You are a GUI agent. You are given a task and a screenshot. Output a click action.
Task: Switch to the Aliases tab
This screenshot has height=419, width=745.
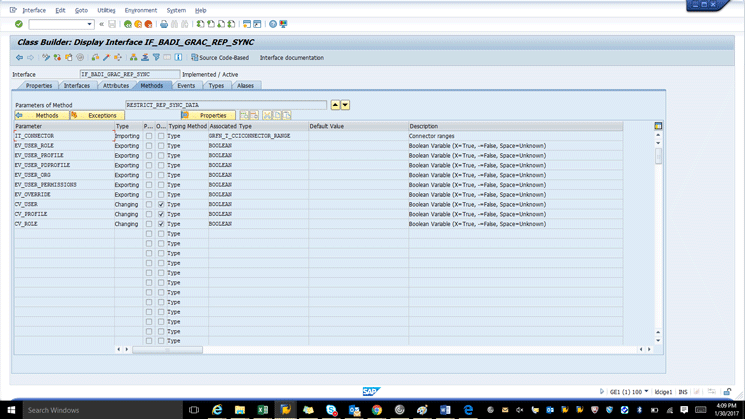pos(245,86)
